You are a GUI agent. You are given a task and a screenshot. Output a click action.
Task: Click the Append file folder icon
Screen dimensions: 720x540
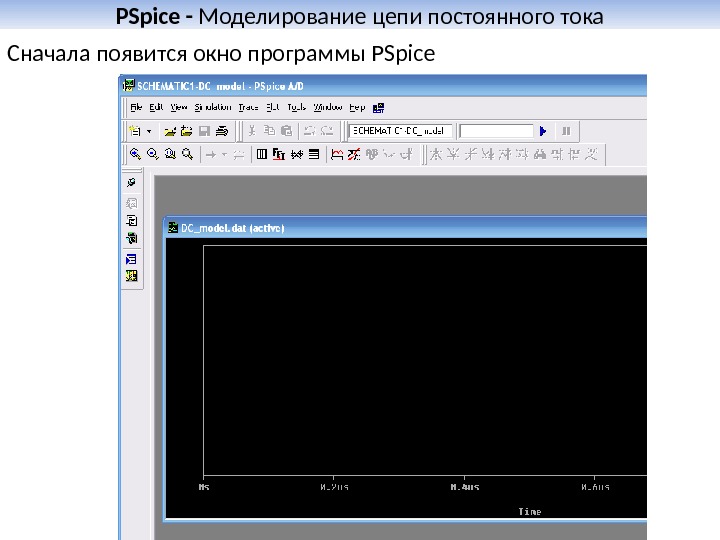(186, 131)
